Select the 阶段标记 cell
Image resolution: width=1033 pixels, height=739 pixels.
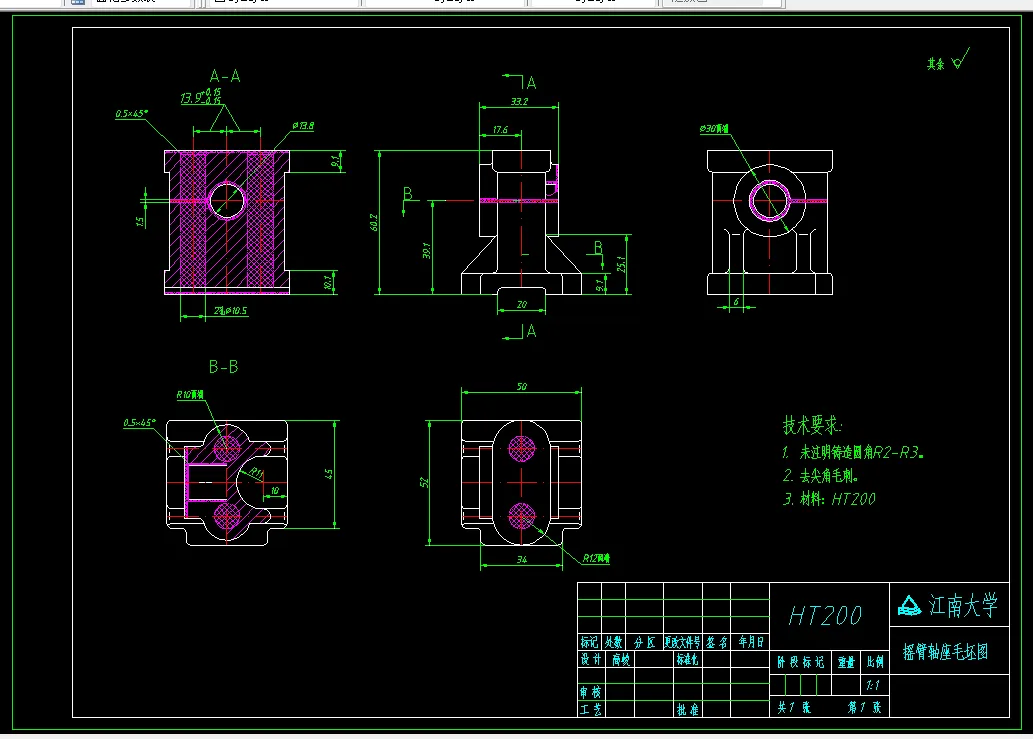(800, 662)
